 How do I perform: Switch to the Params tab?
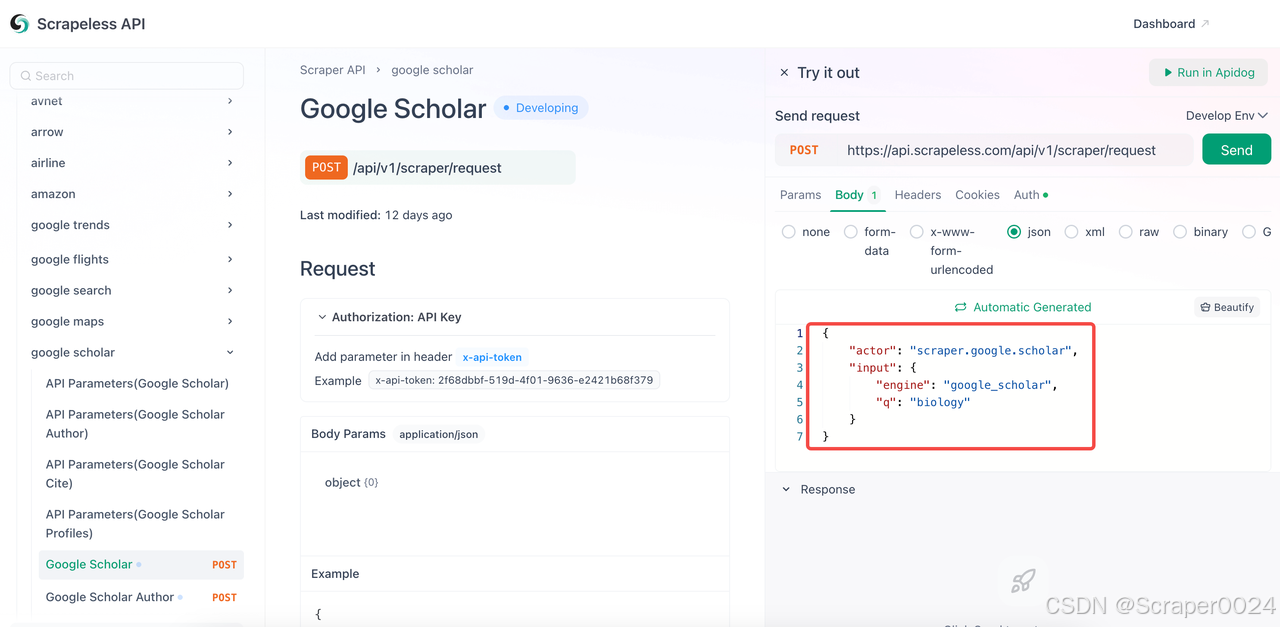(x=800, y=195)
